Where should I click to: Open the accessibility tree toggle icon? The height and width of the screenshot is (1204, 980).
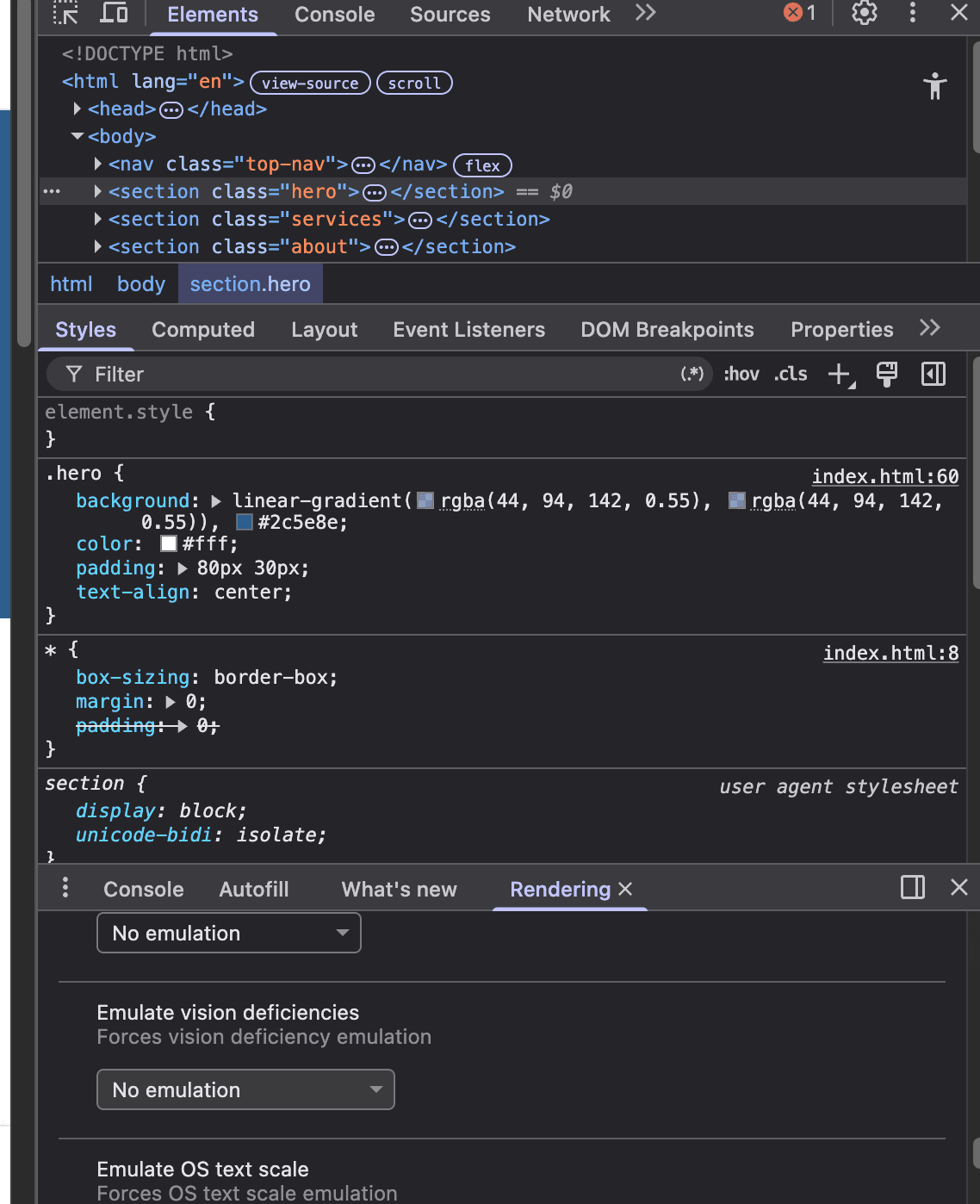[934, 86]
